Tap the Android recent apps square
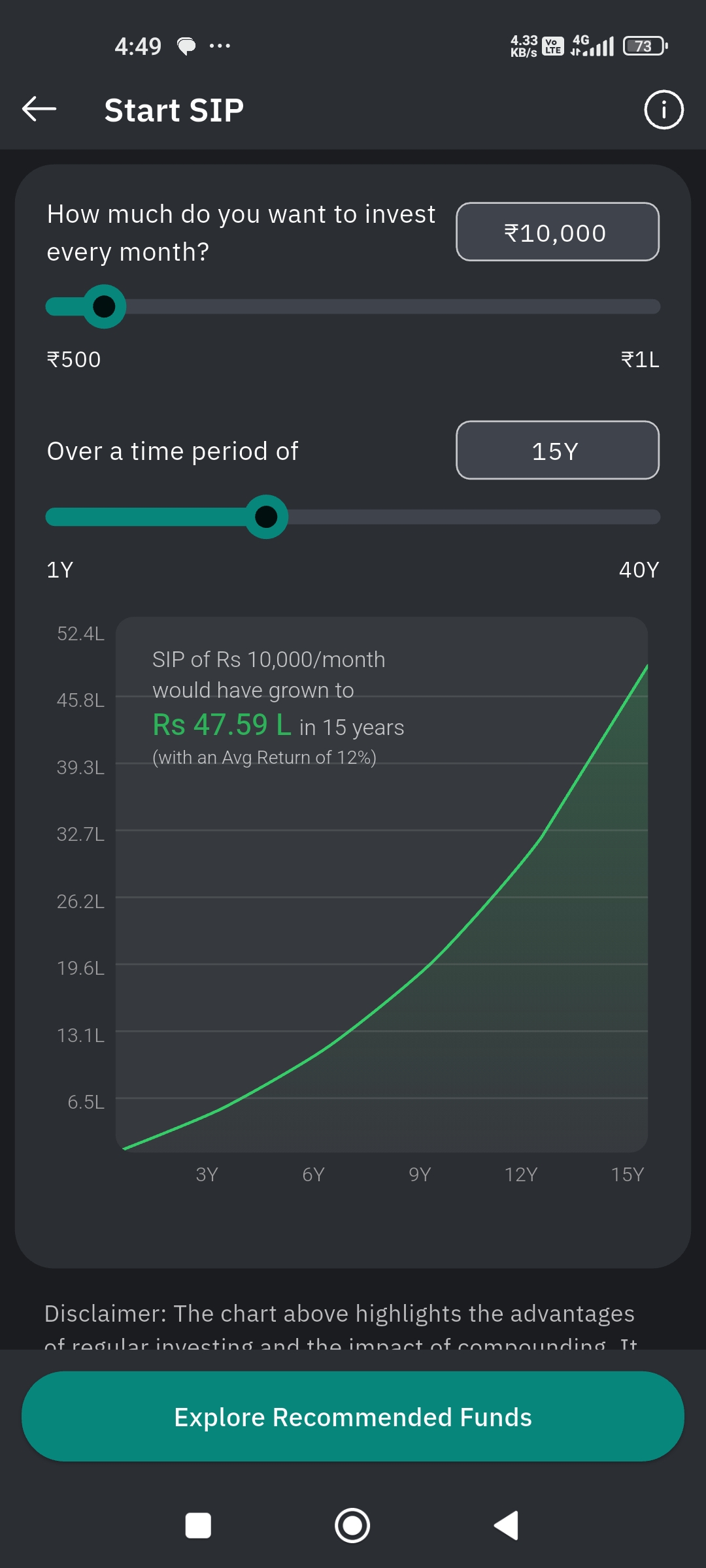This screenshot has width=706, height=1568. [x=198, y=1526]
